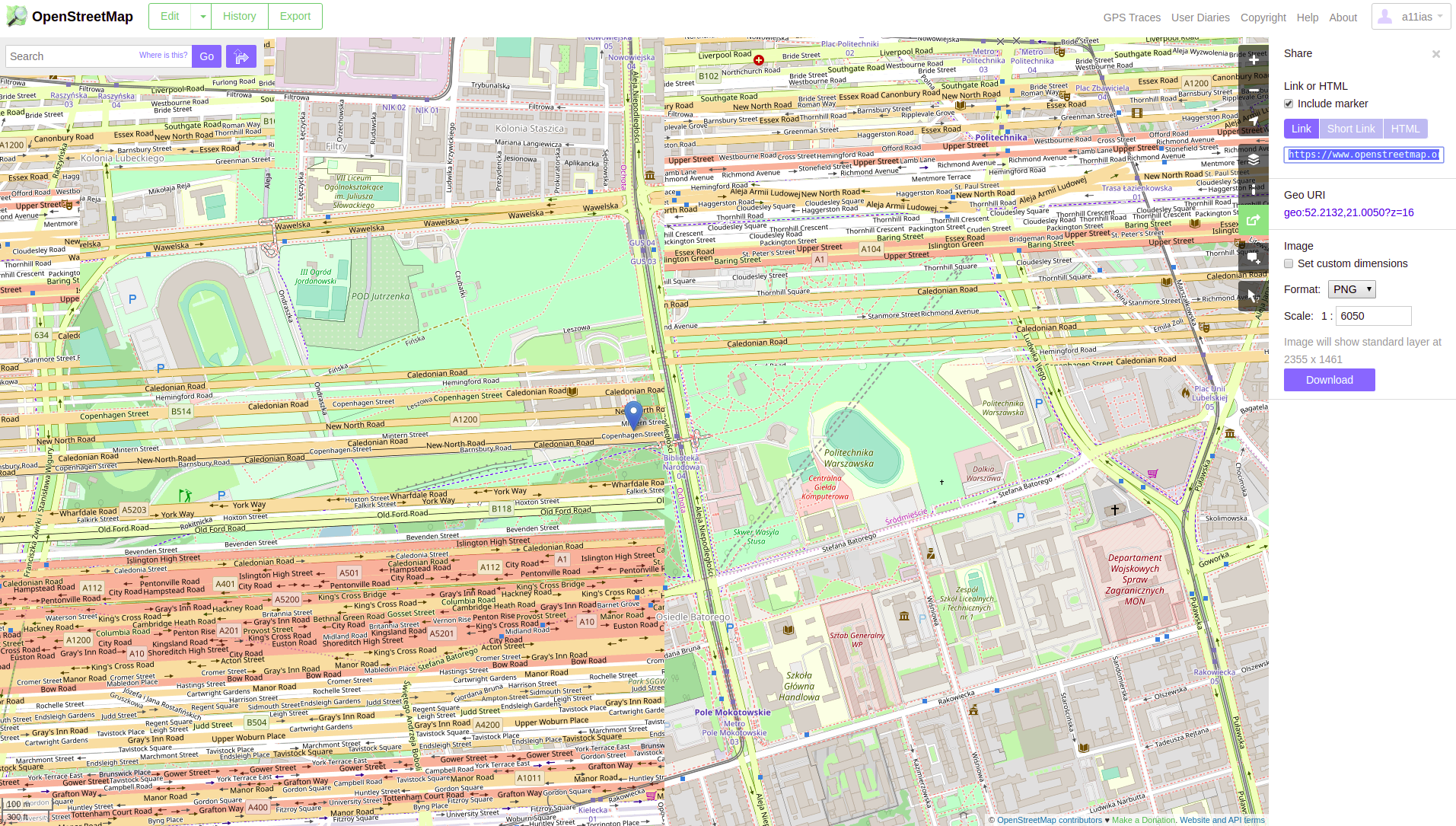1456x826 pixels.
Task: Activate the Query features cursor control
Action: tap(1254, 296)
